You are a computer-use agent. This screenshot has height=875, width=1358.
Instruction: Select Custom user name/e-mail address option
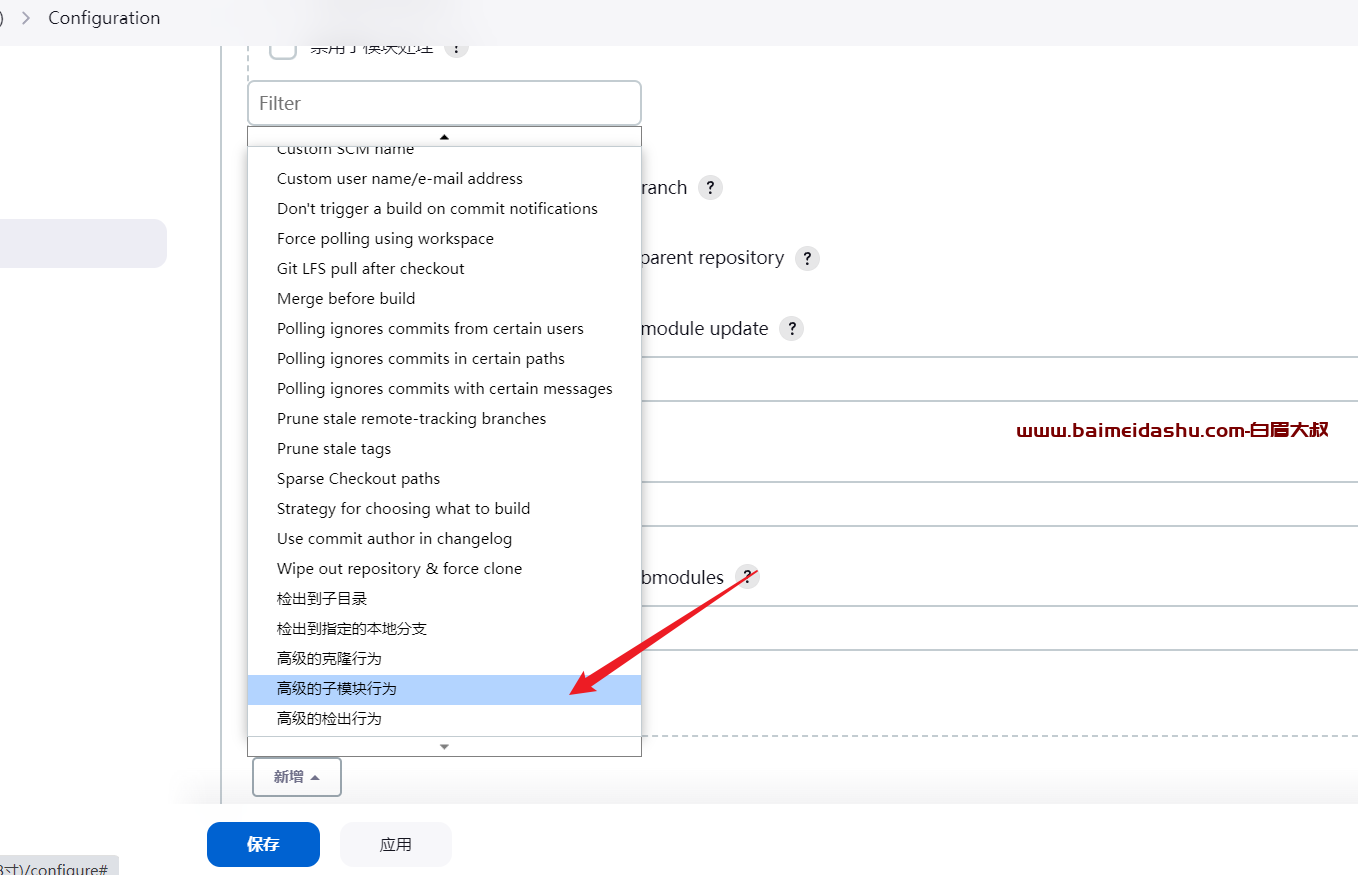click(444, 179)
